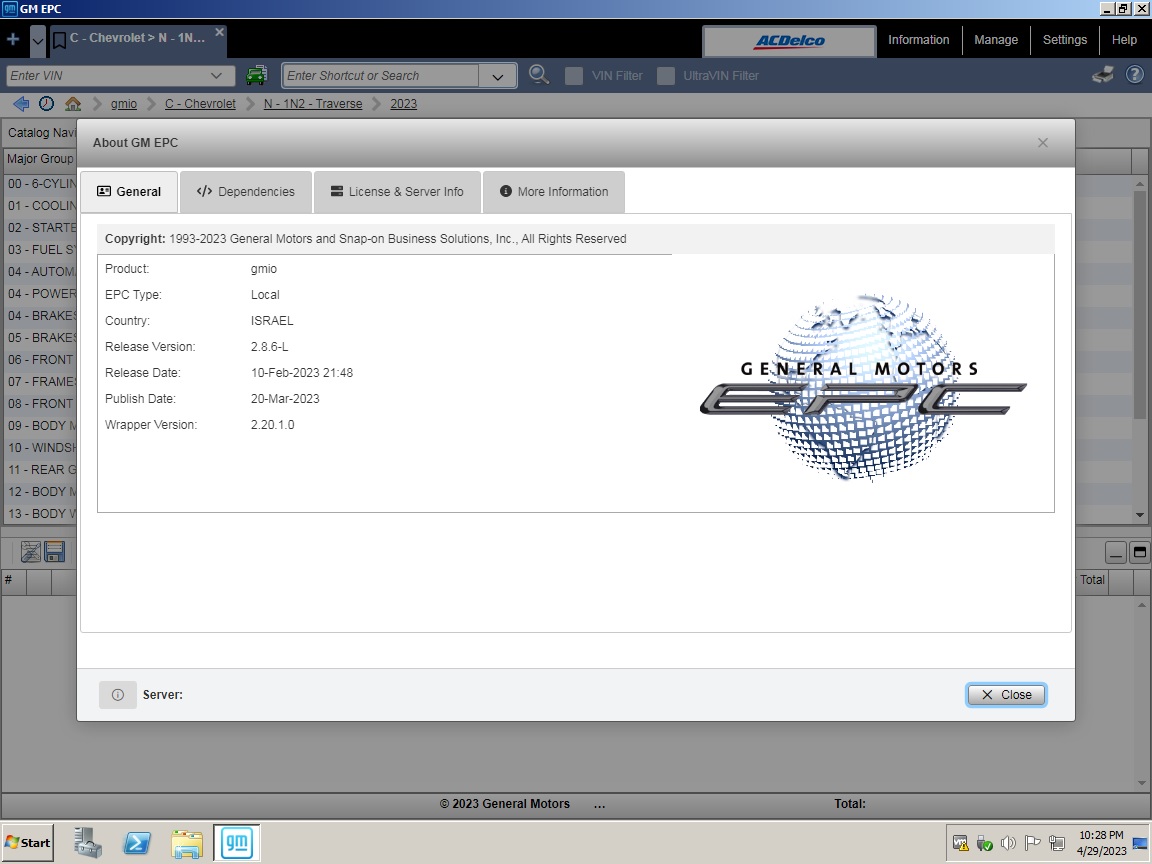This screenshot has width=1152, height=864.
Task: Open the Information menu
Action: (918, 40)
